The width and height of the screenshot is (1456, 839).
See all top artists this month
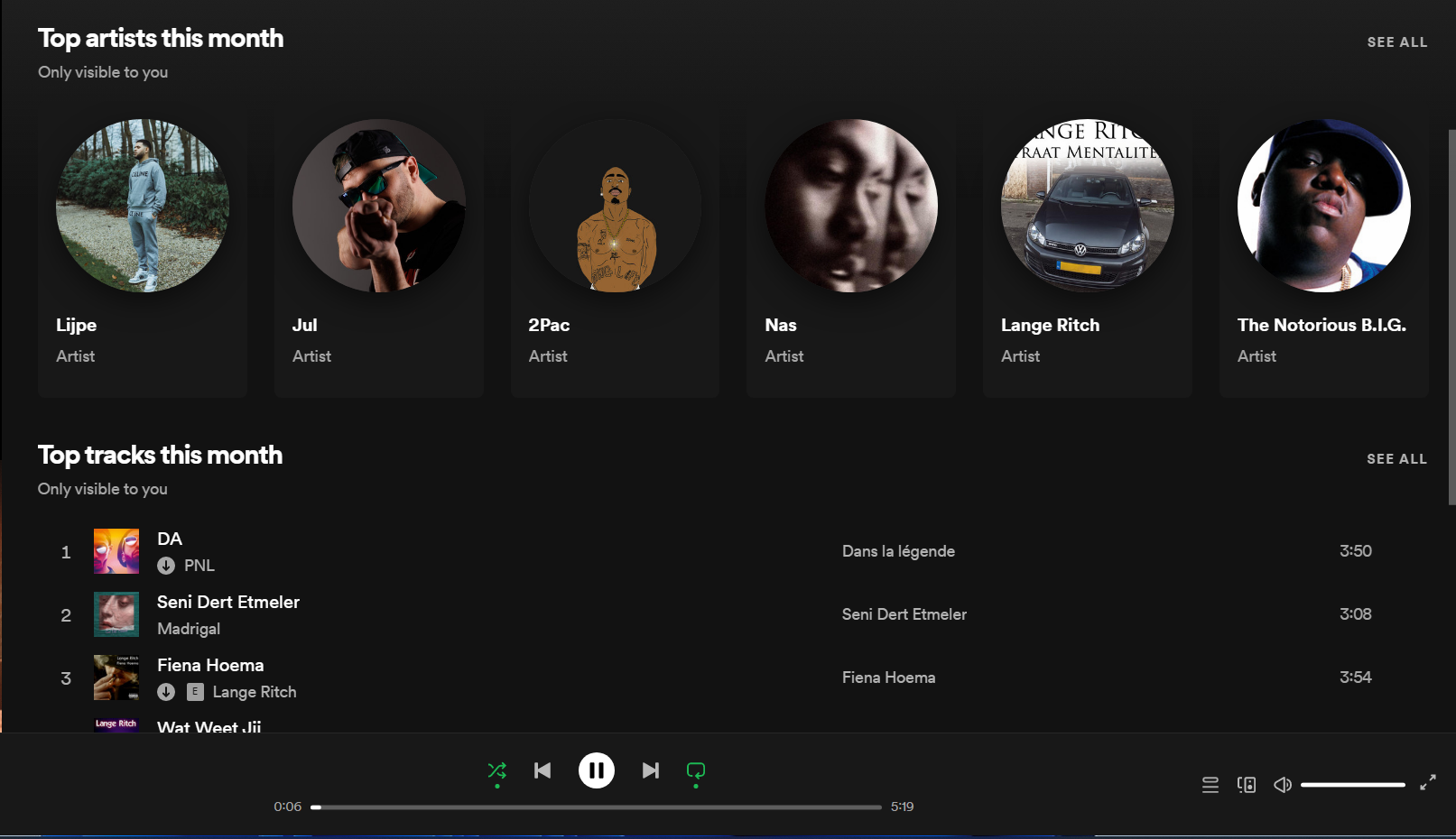click(x=1396, y=42)
